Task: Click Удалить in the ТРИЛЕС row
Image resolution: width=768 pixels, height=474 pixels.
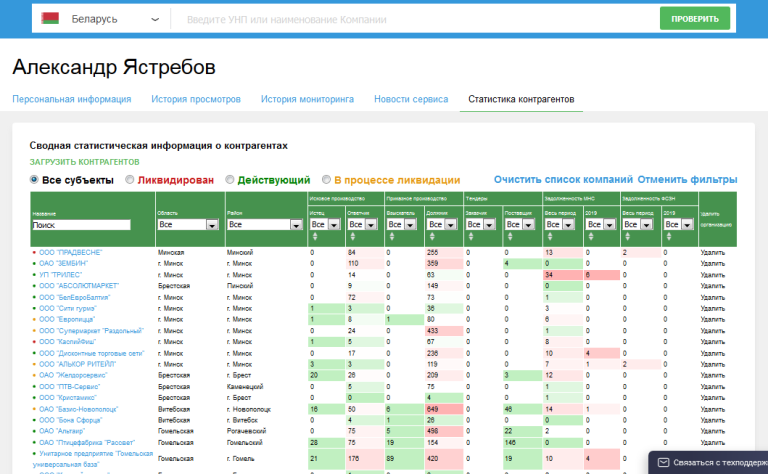Action: 713,275
